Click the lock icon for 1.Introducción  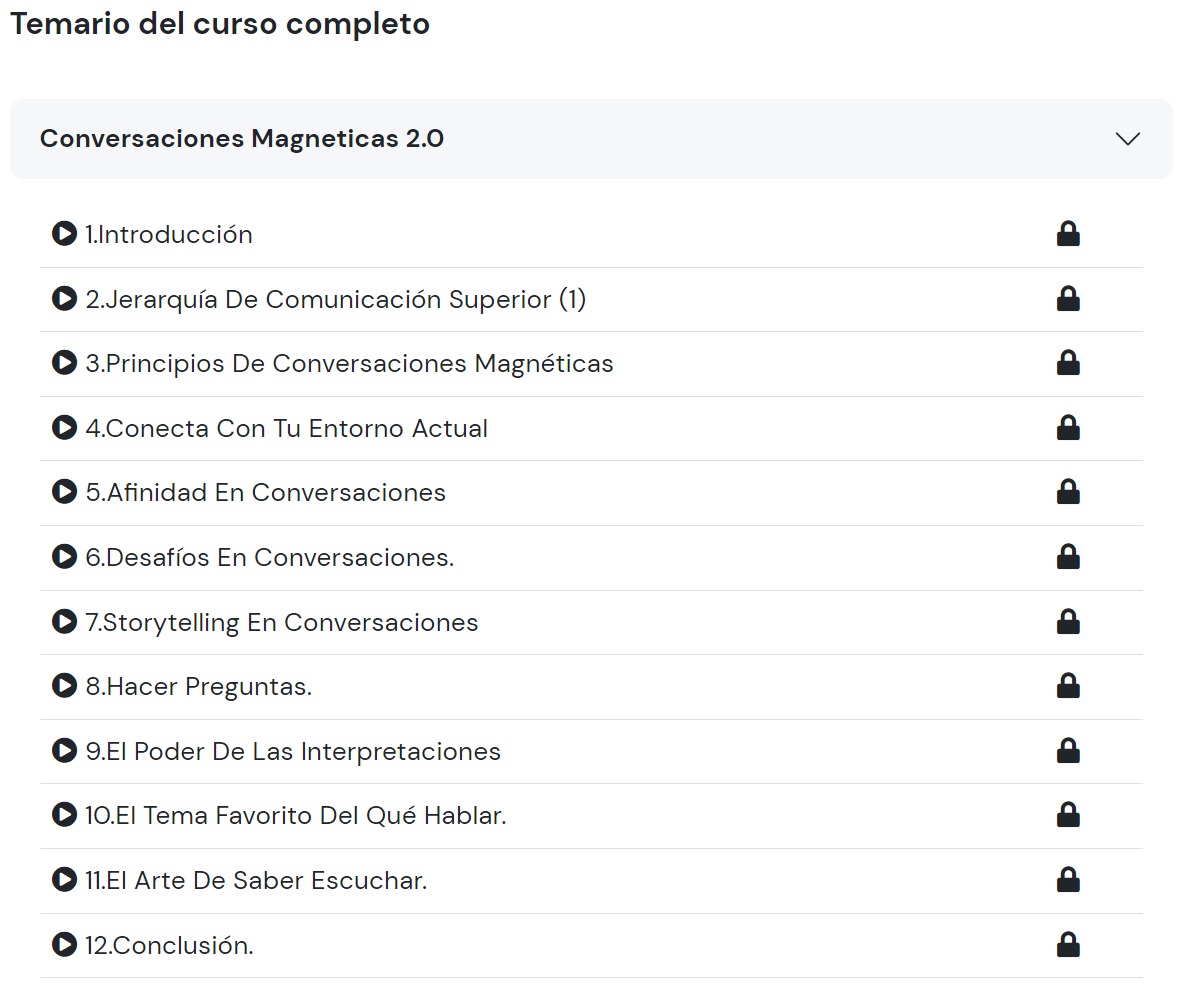1068,234
